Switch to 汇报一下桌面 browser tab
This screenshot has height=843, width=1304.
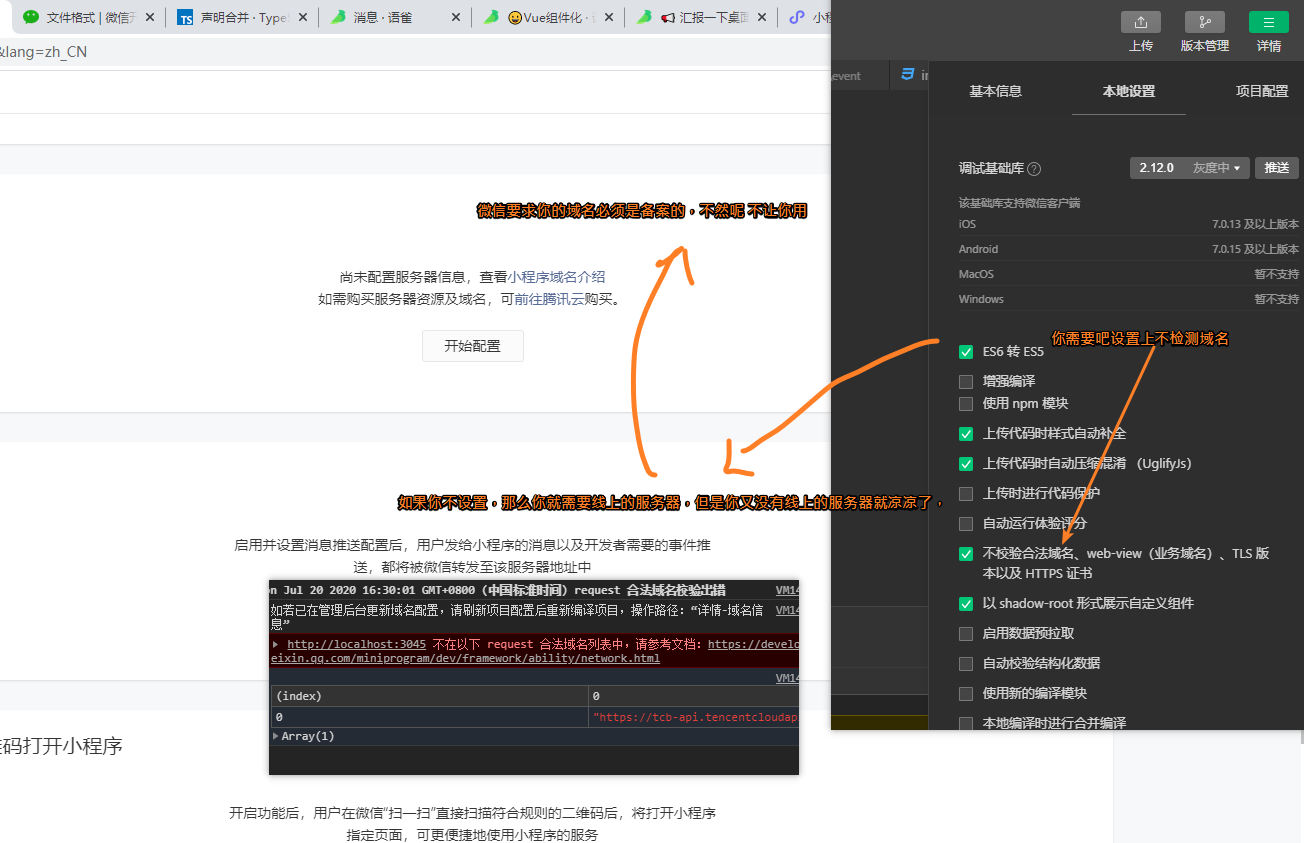[x=702, y=17]
